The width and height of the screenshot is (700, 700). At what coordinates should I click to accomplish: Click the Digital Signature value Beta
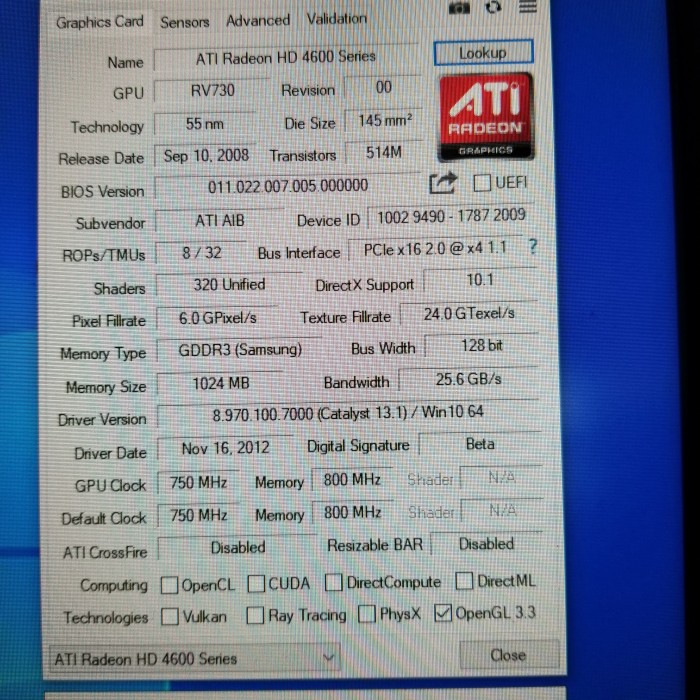pyautogui.click(x=480, y=444)
